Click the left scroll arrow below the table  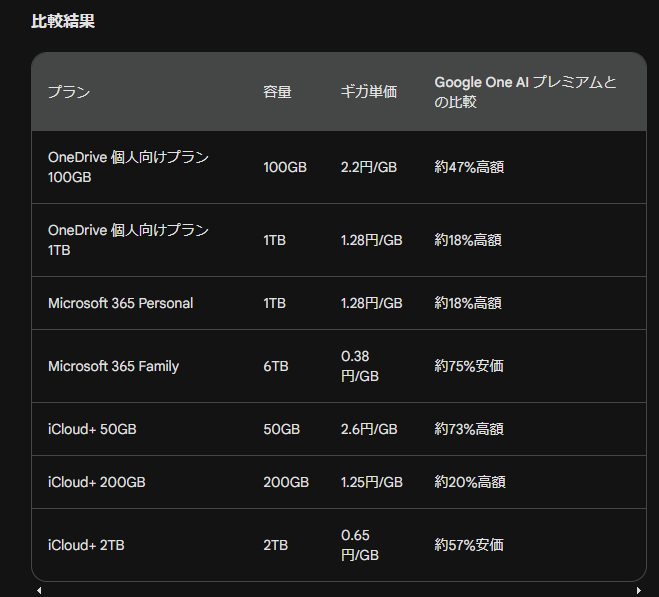click(x=39, y=590)
